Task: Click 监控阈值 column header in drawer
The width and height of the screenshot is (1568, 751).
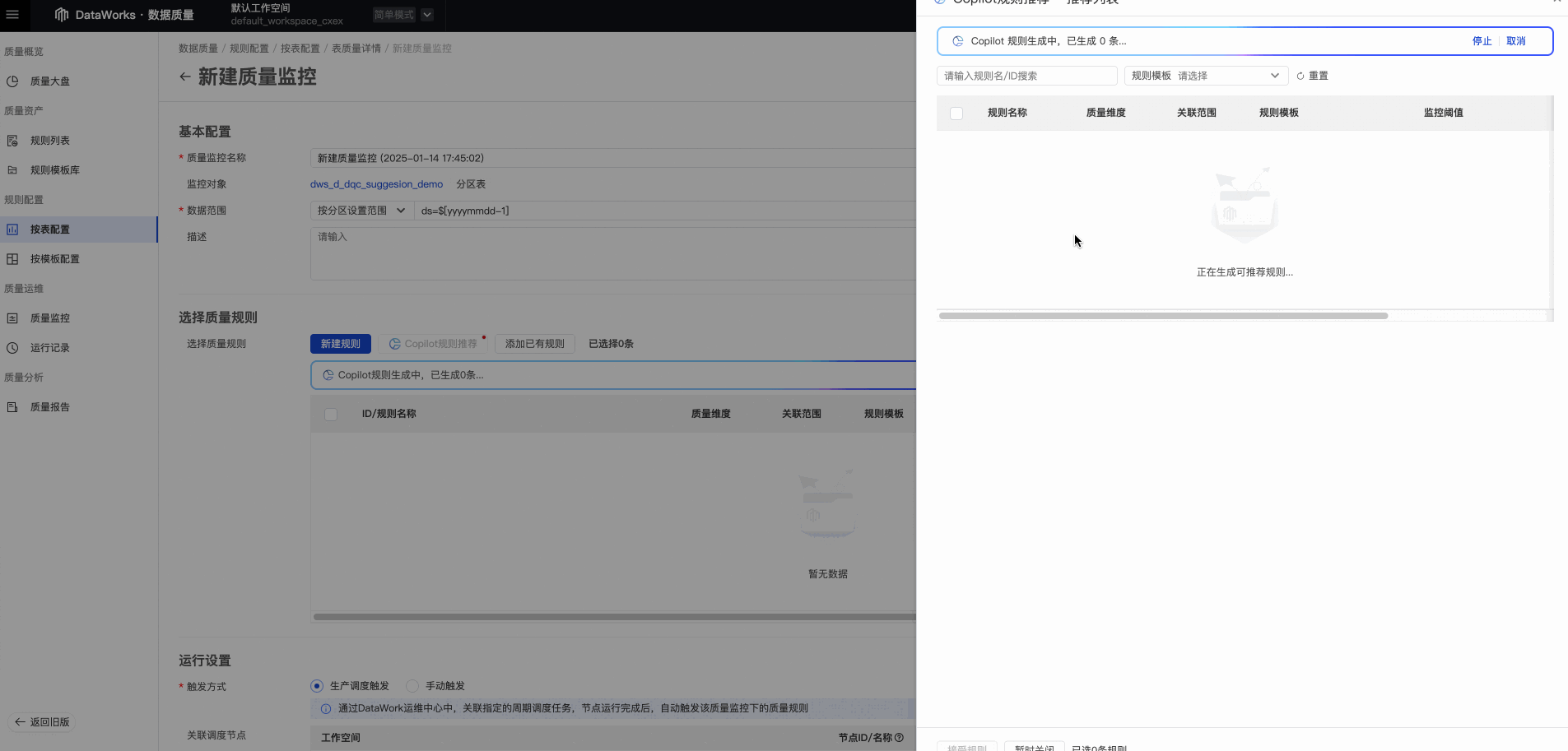Action: pos(1444,113)
